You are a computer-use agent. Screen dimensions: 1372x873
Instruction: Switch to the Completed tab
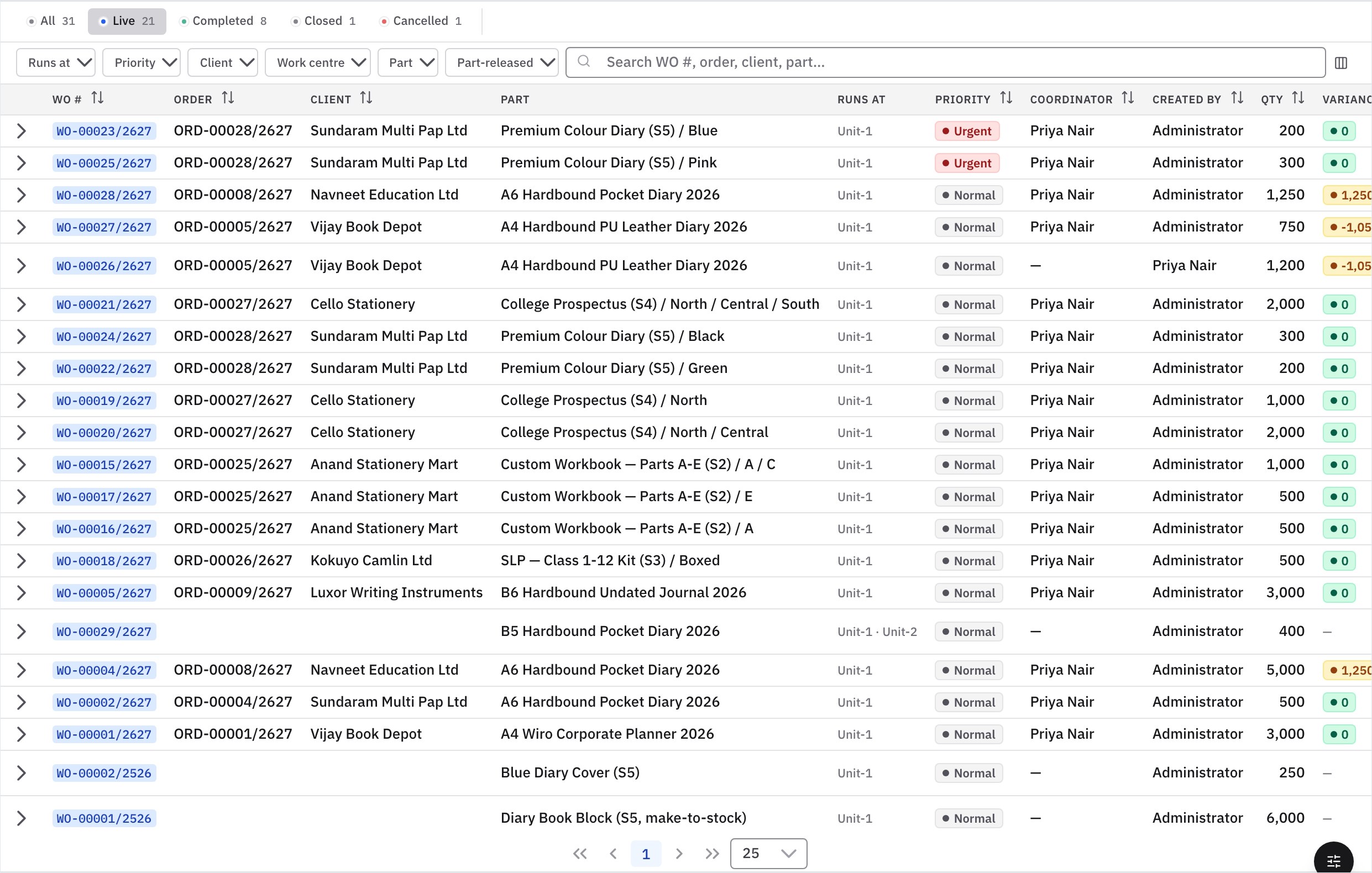(223, 21)
